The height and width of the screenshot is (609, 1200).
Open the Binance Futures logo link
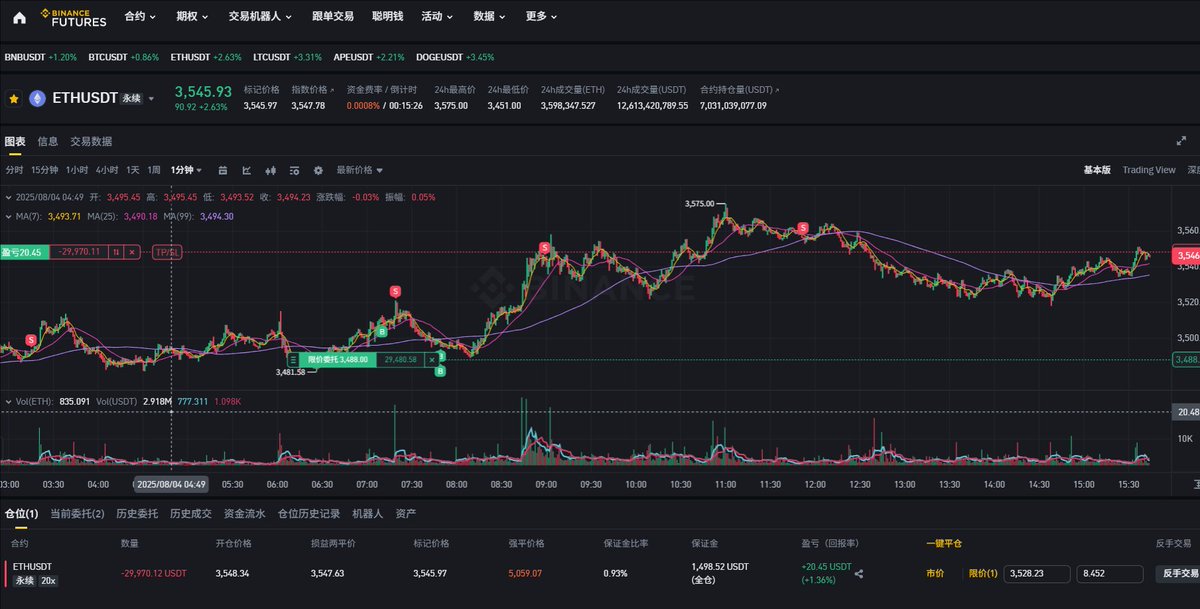click(72, 17)
